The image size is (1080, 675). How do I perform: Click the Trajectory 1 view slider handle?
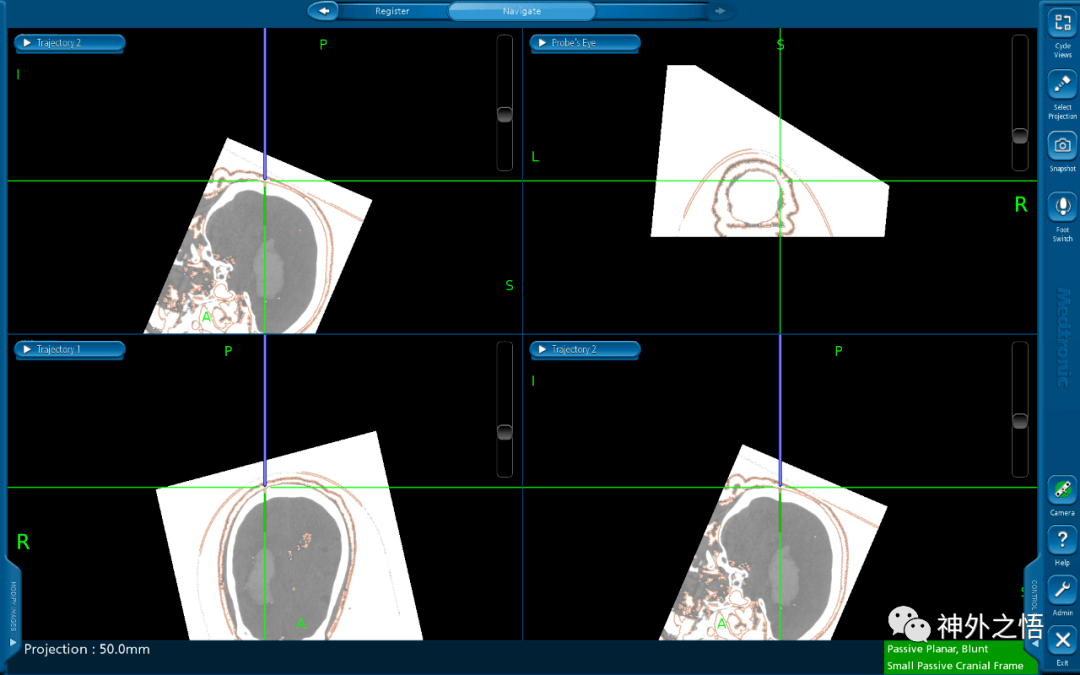coord(505,432)
